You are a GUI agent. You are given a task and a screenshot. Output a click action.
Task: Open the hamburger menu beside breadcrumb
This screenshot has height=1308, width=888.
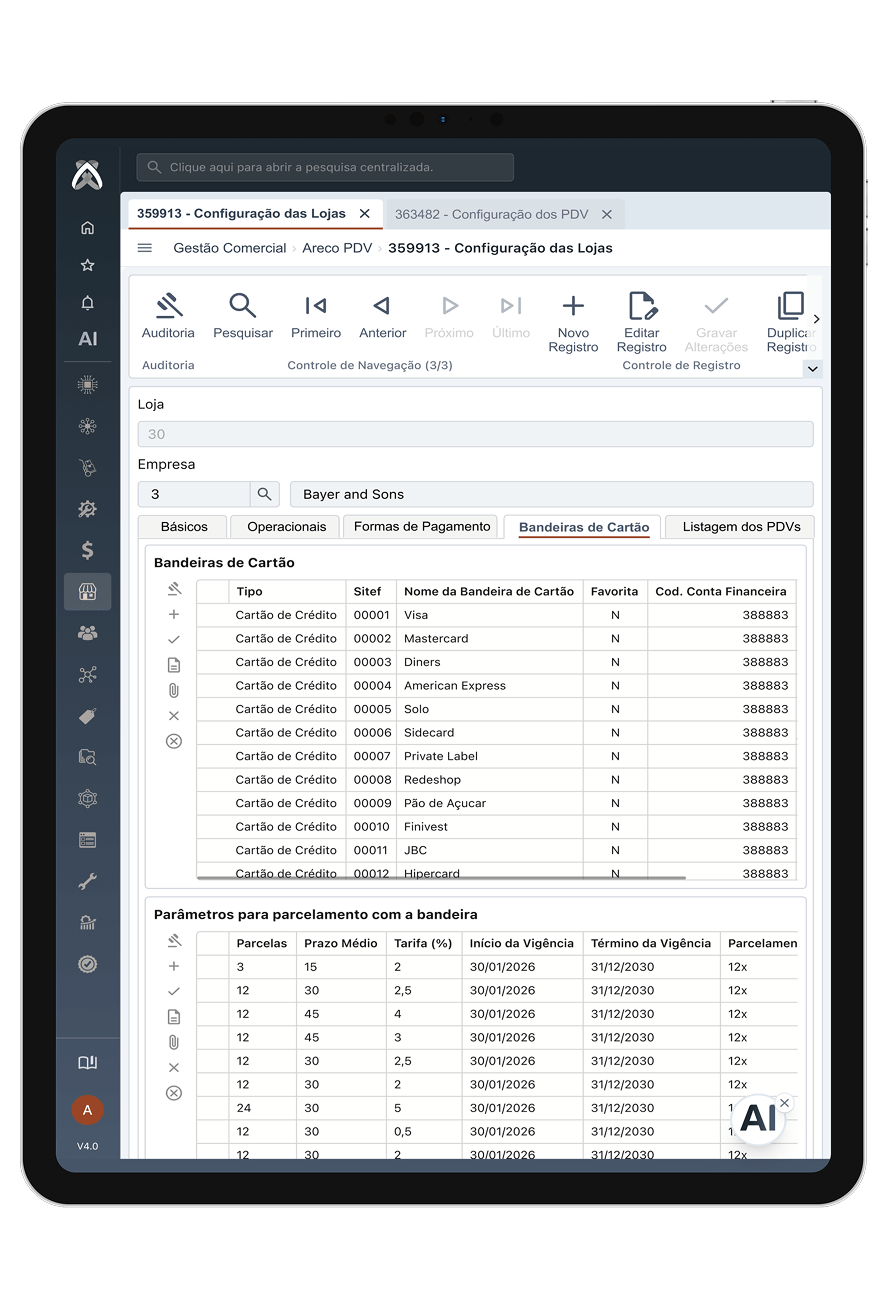[145, 248]
